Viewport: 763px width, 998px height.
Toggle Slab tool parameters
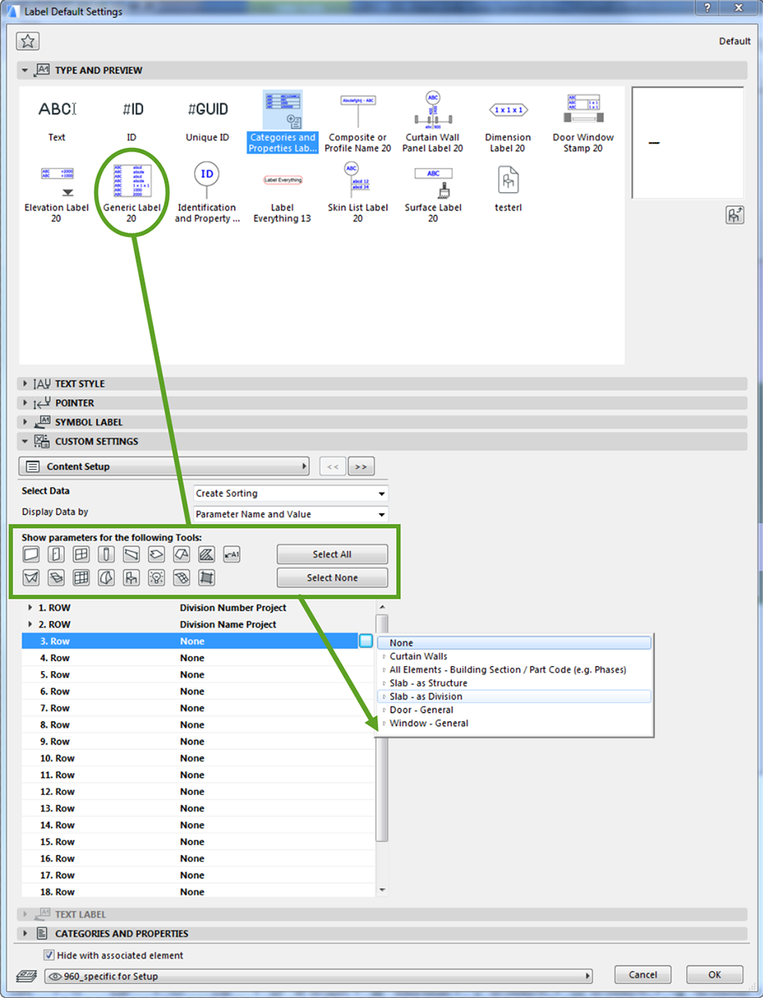[x=157, y=554]
